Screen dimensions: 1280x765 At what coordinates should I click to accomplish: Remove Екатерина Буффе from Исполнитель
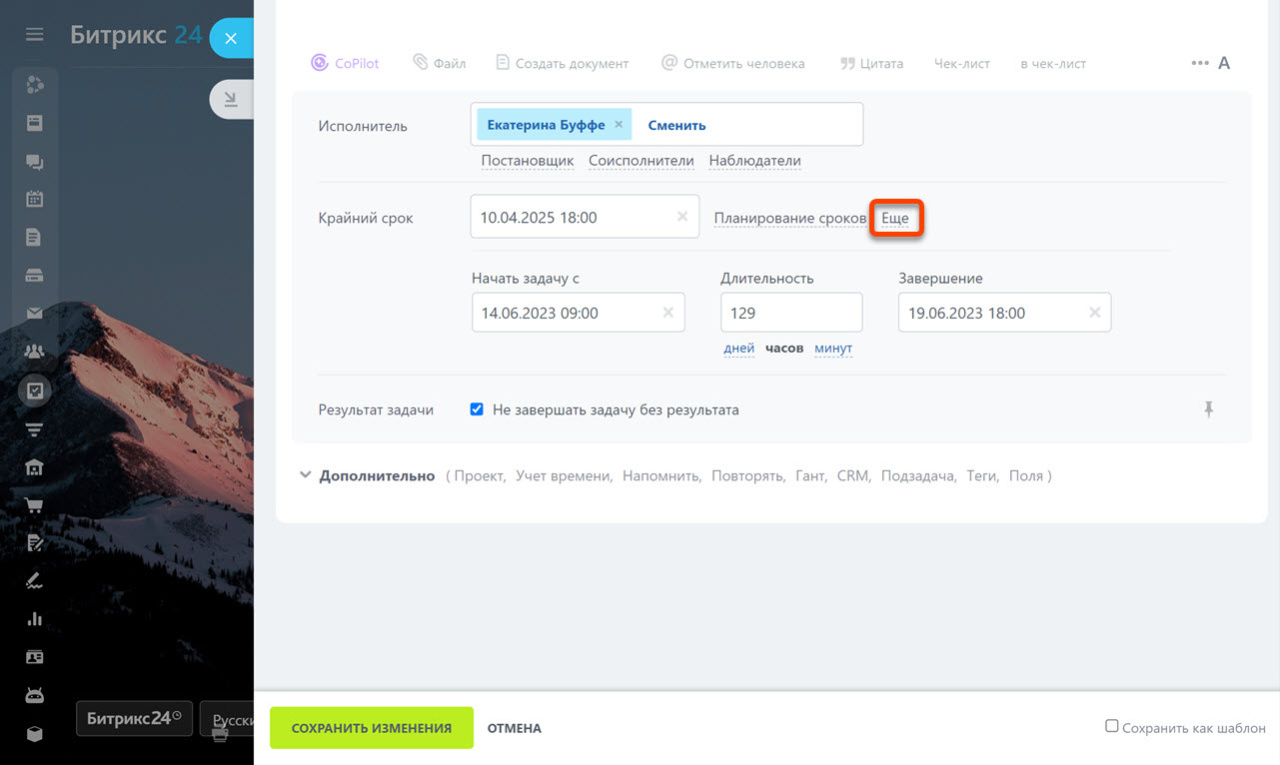(x=618, y=125)
